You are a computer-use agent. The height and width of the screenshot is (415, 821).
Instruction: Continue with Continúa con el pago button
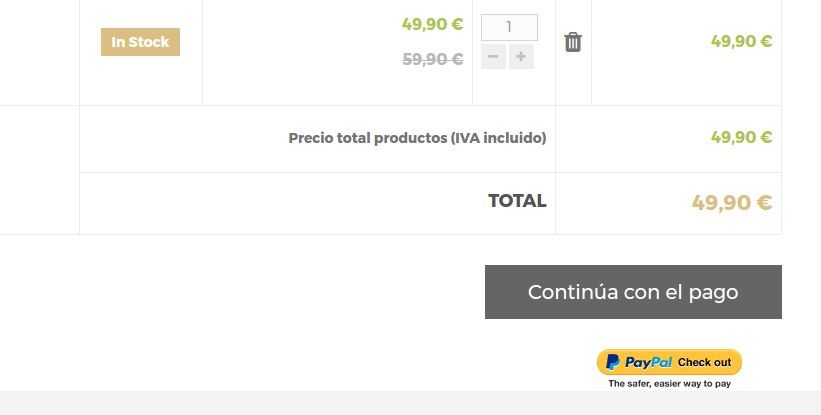(633, 292)
